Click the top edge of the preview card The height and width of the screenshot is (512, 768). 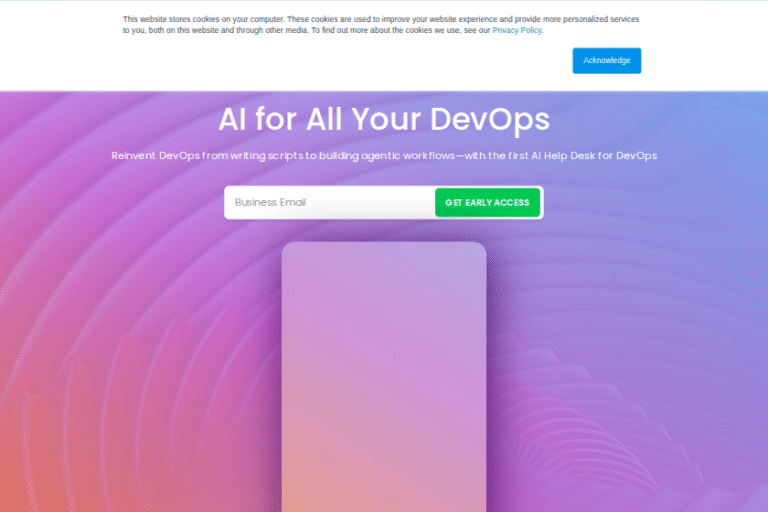383,244
